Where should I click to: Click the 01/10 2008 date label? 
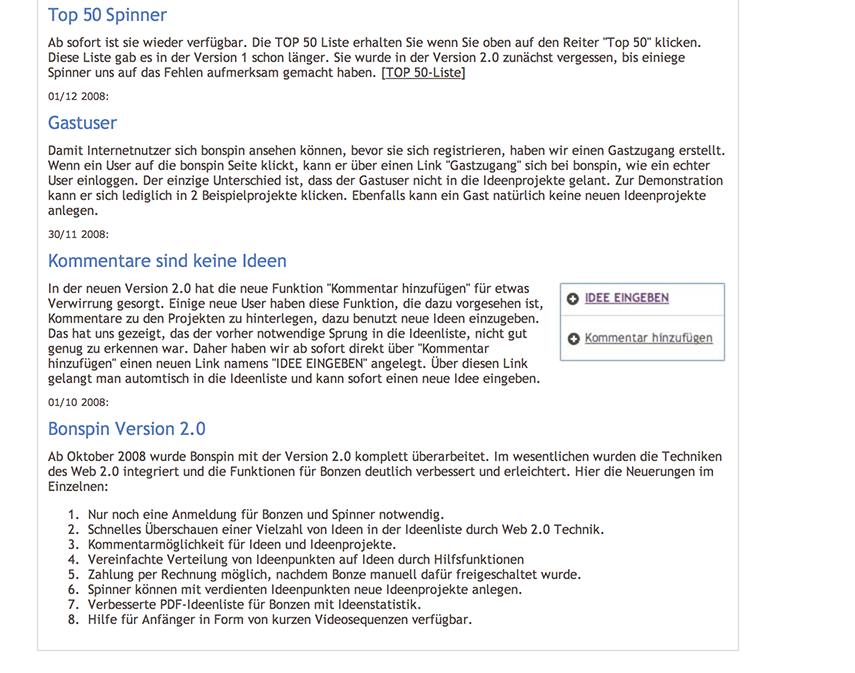(78, 402)
